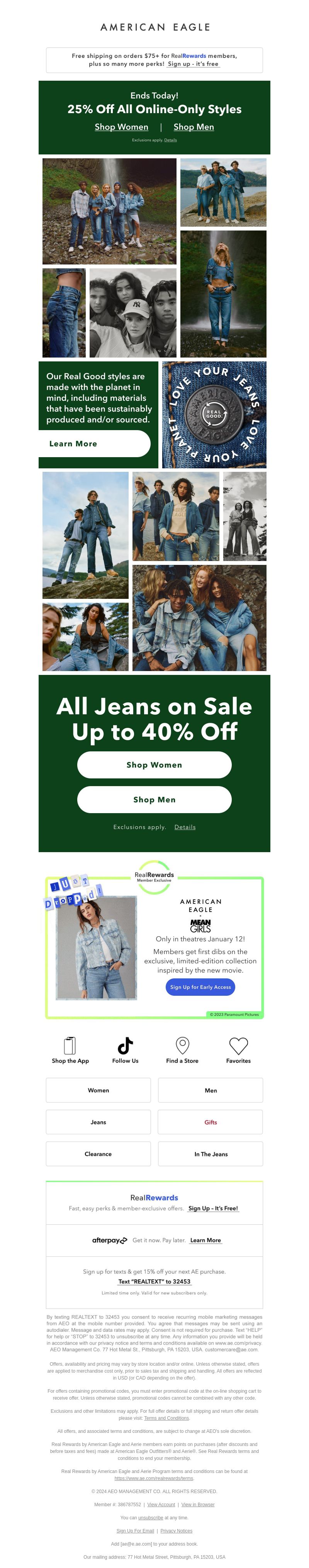309x1568 pixels.
Task: Click the white Shop Men jeans sale button
Action: tap(154, 799)
